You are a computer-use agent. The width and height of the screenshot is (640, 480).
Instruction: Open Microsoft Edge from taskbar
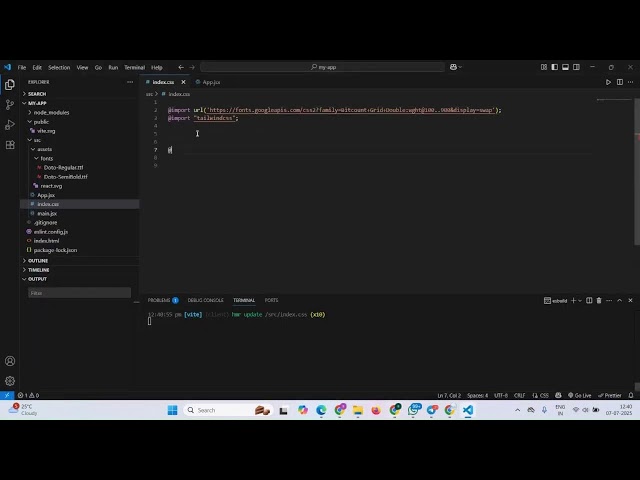pyautogui.click(x=321, y=410)
